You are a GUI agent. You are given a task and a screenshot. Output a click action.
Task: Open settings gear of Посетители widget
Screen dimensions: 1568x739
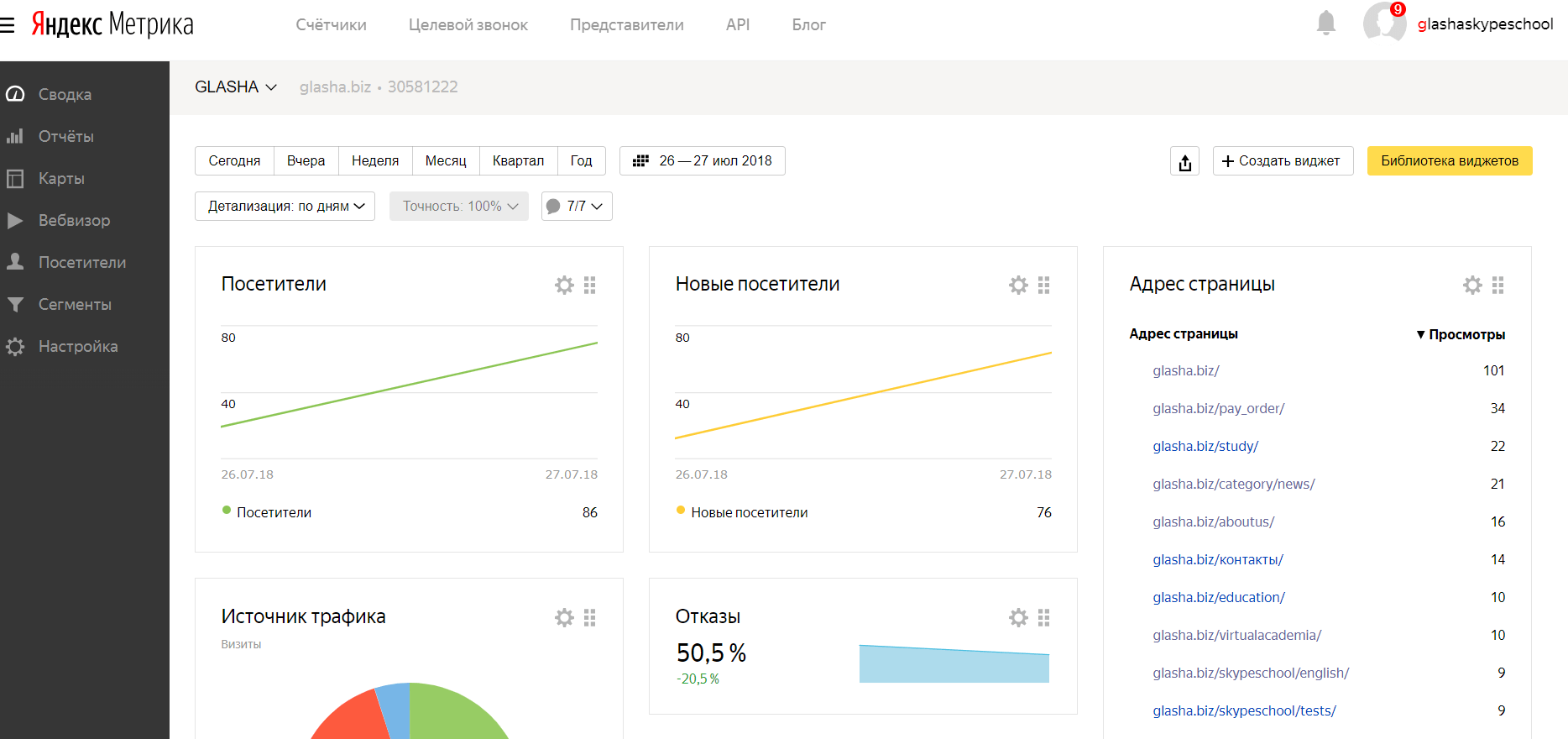[564, 286]
